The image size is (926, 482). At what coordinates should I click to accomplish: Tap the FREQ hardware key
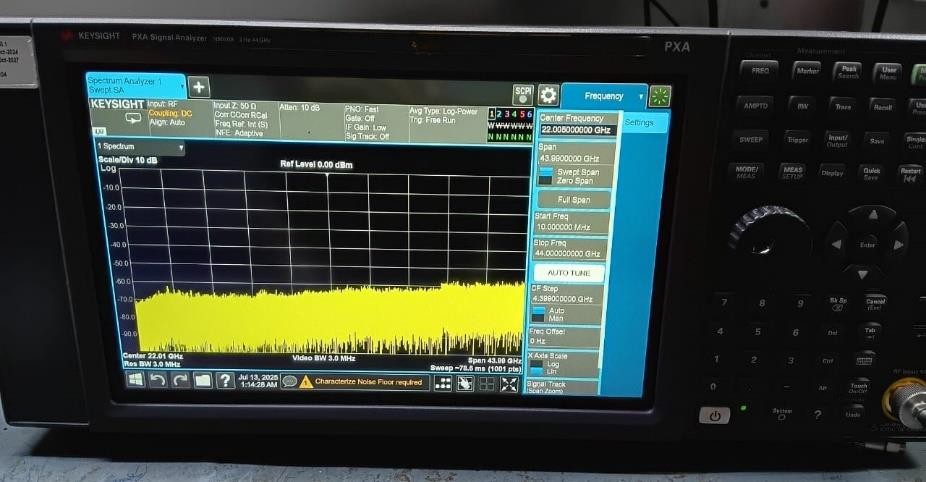[759, 71]
